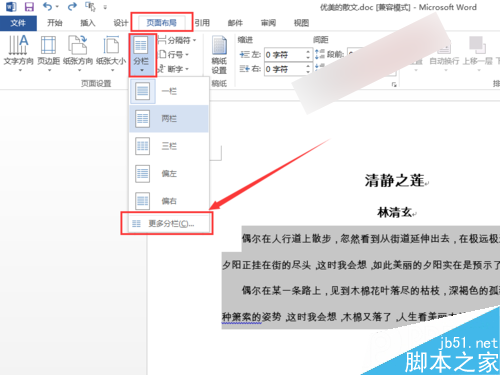The image size is (500, 375).
Task: Switch to the 邮件 tab
Action: [x=235, y=23]
